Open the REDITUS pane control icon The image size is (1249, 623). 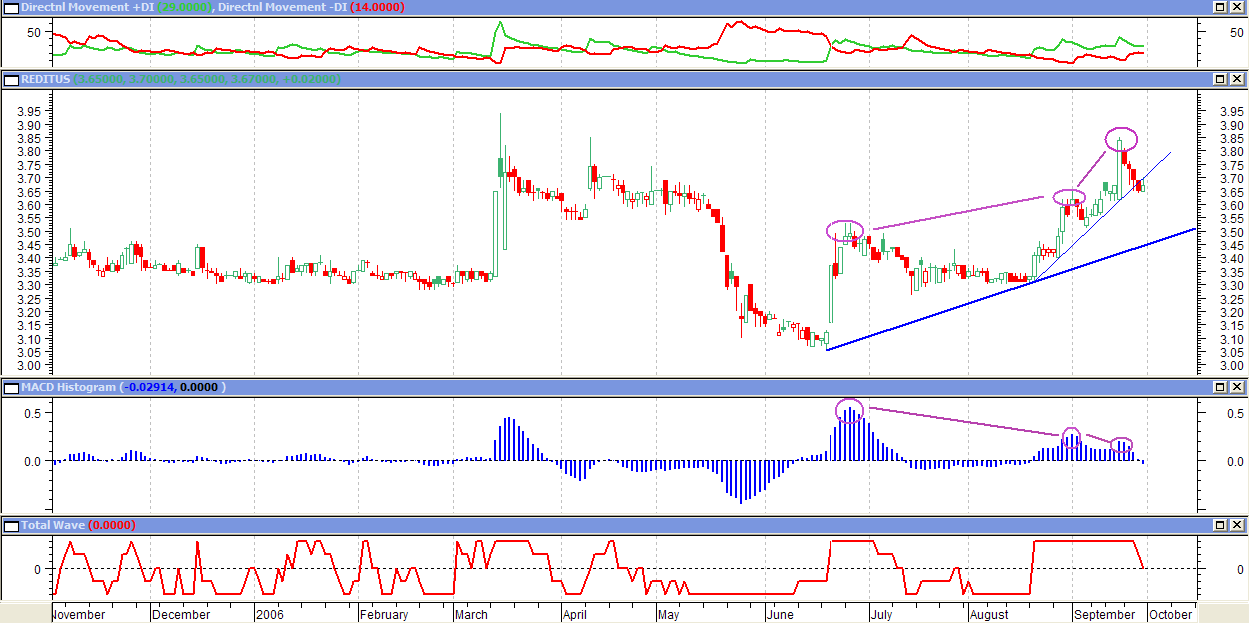tap(11, 79)
